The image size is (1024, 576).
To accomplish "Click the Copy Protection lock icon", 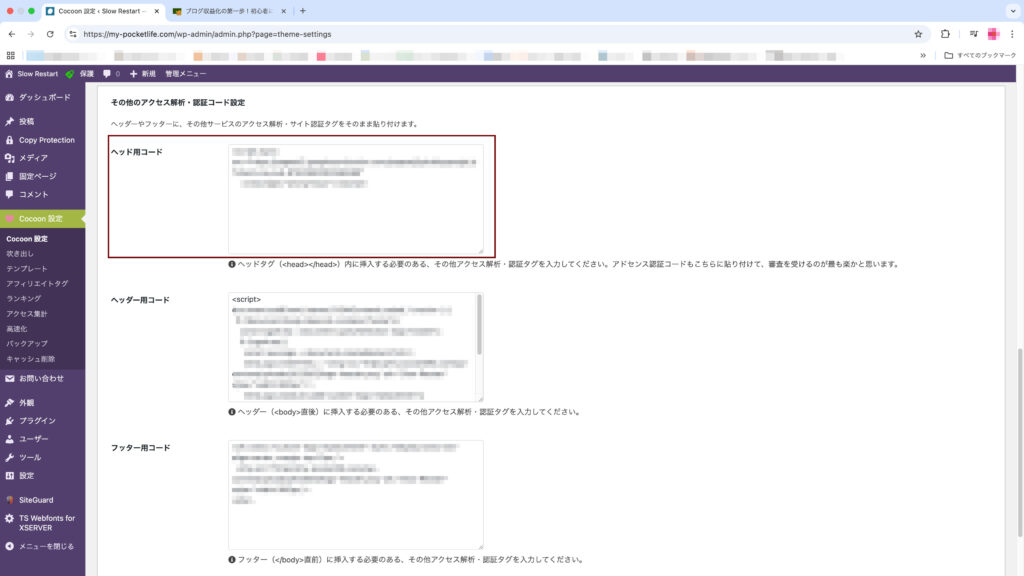I will (10, 140).
